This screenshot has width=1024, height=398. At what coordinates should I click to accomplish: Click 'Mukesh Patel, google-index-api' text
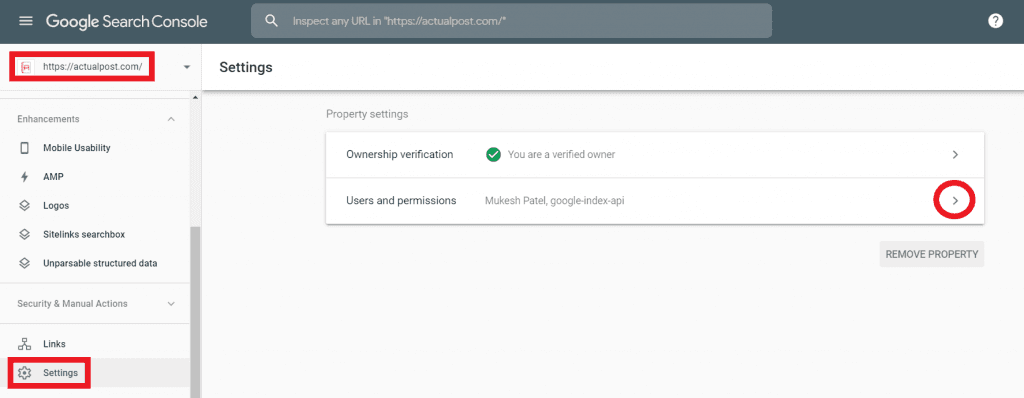click(x=554, y=201)
